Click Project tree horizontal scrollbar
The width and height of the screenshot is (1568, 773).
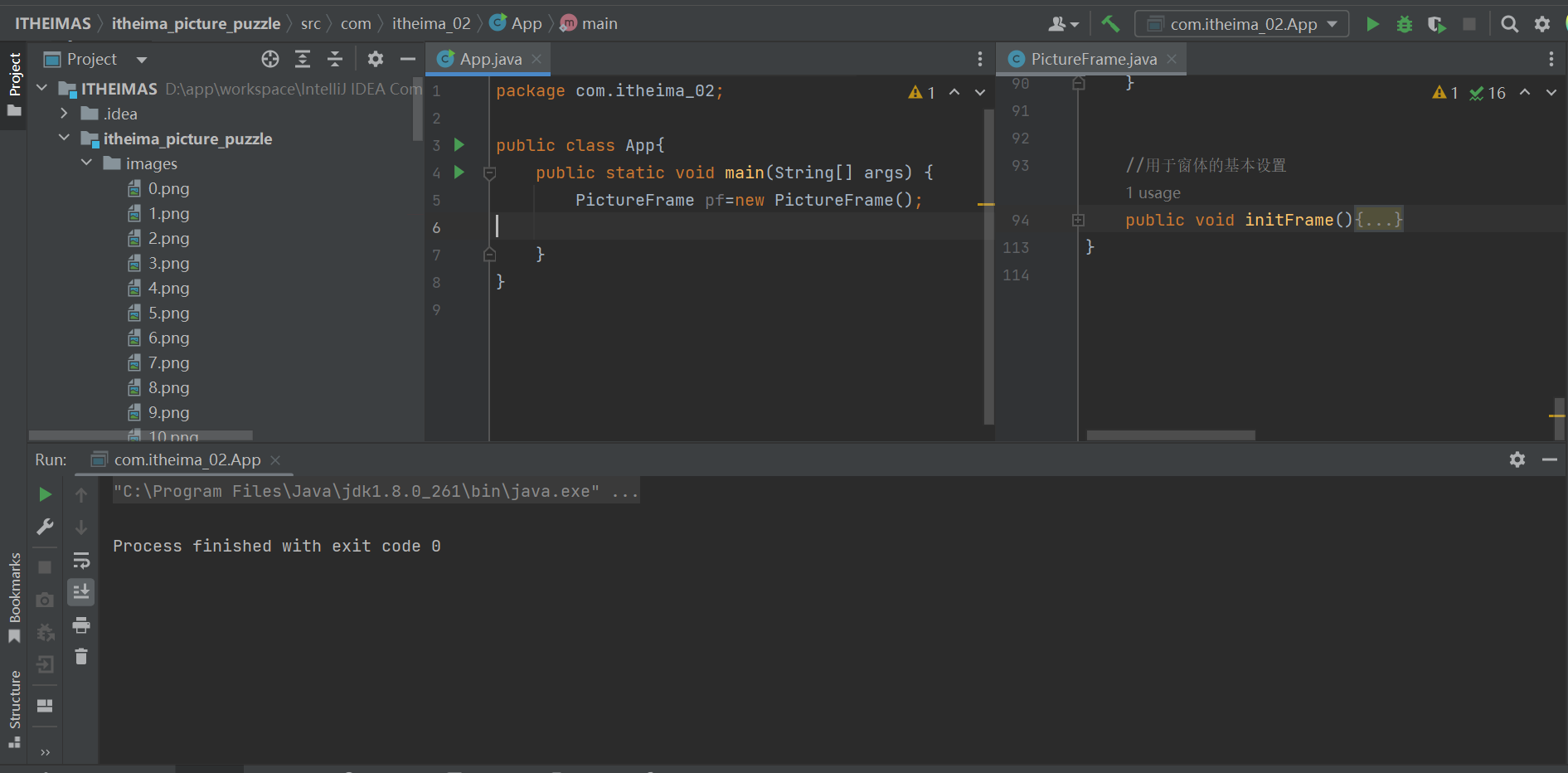(140, 435)
